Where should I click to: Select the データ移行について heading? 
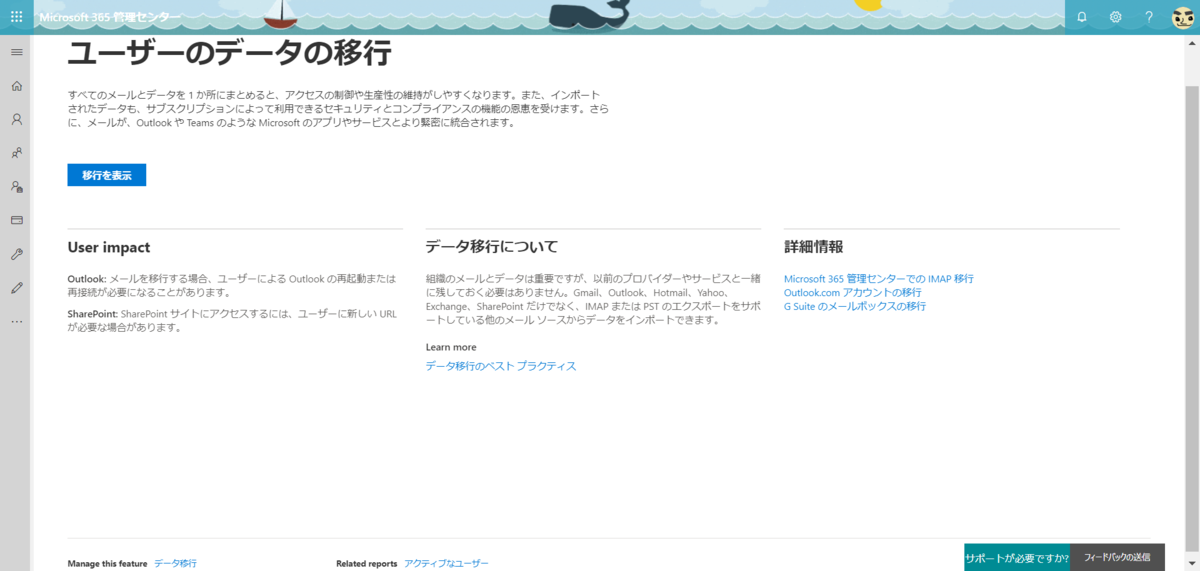click(x=492, y=246)
